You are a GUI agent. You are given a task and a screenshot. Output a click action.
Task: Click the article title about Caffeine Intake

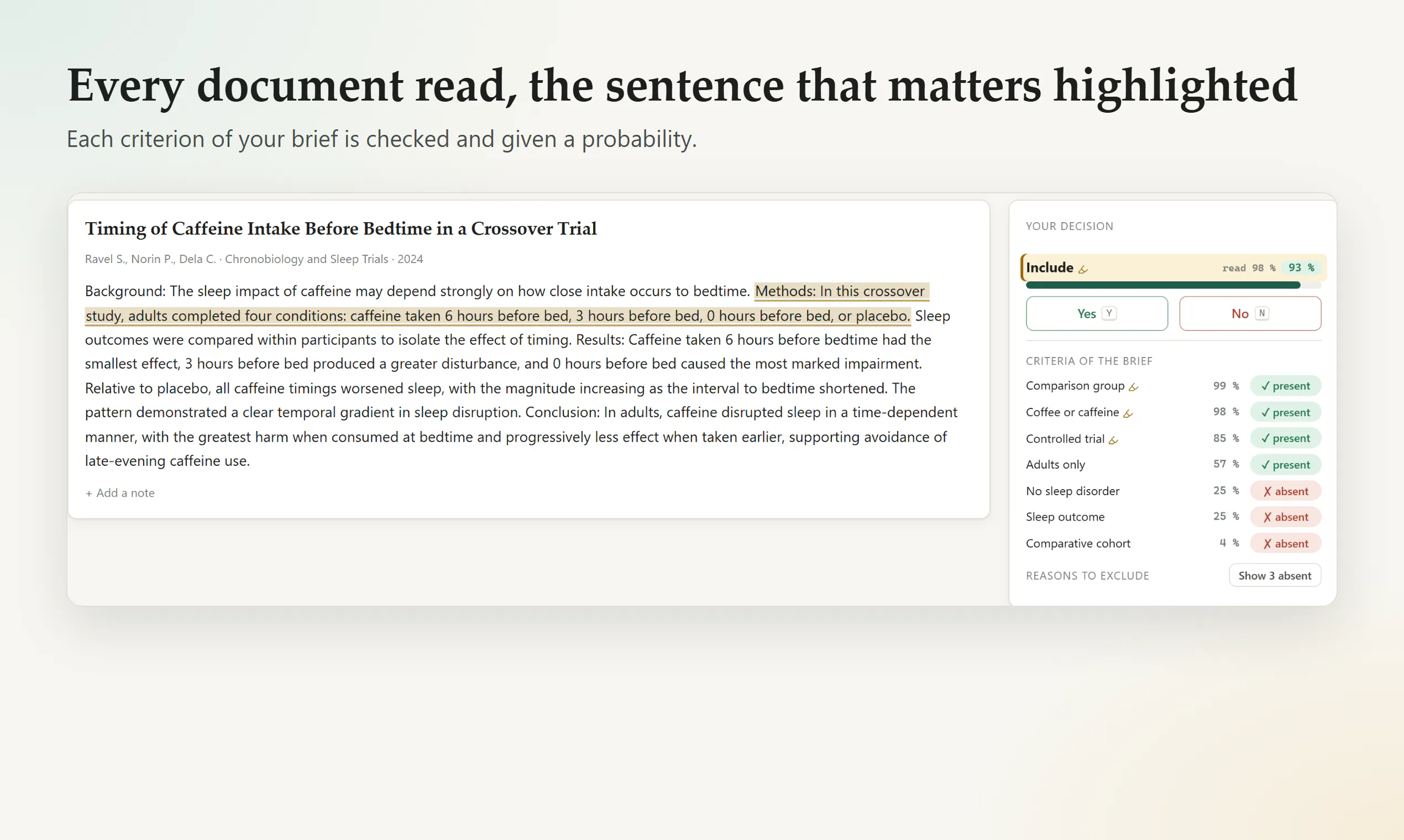[x=341, y=229]
